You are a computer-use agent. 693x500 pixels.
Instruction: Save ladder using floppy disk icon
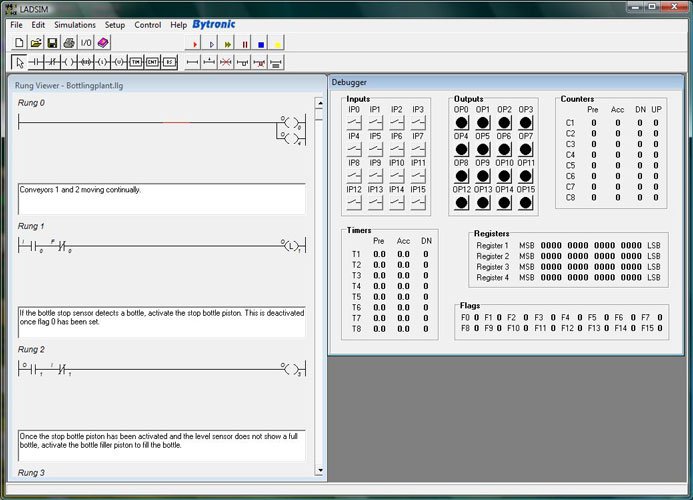click(52, 43)
